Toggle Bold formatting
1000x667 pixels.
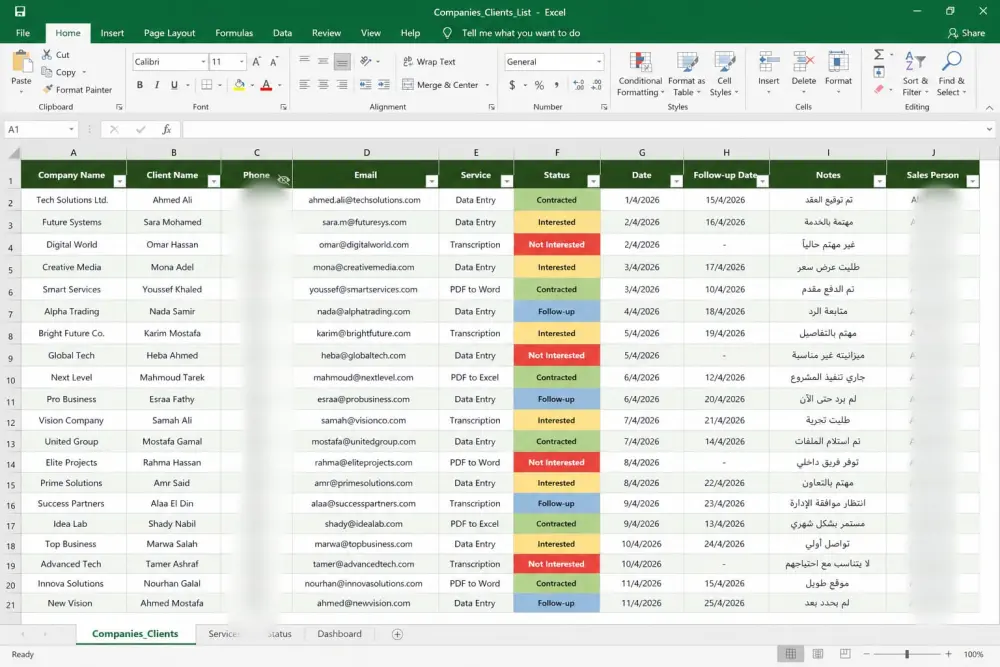pos(140,85)
